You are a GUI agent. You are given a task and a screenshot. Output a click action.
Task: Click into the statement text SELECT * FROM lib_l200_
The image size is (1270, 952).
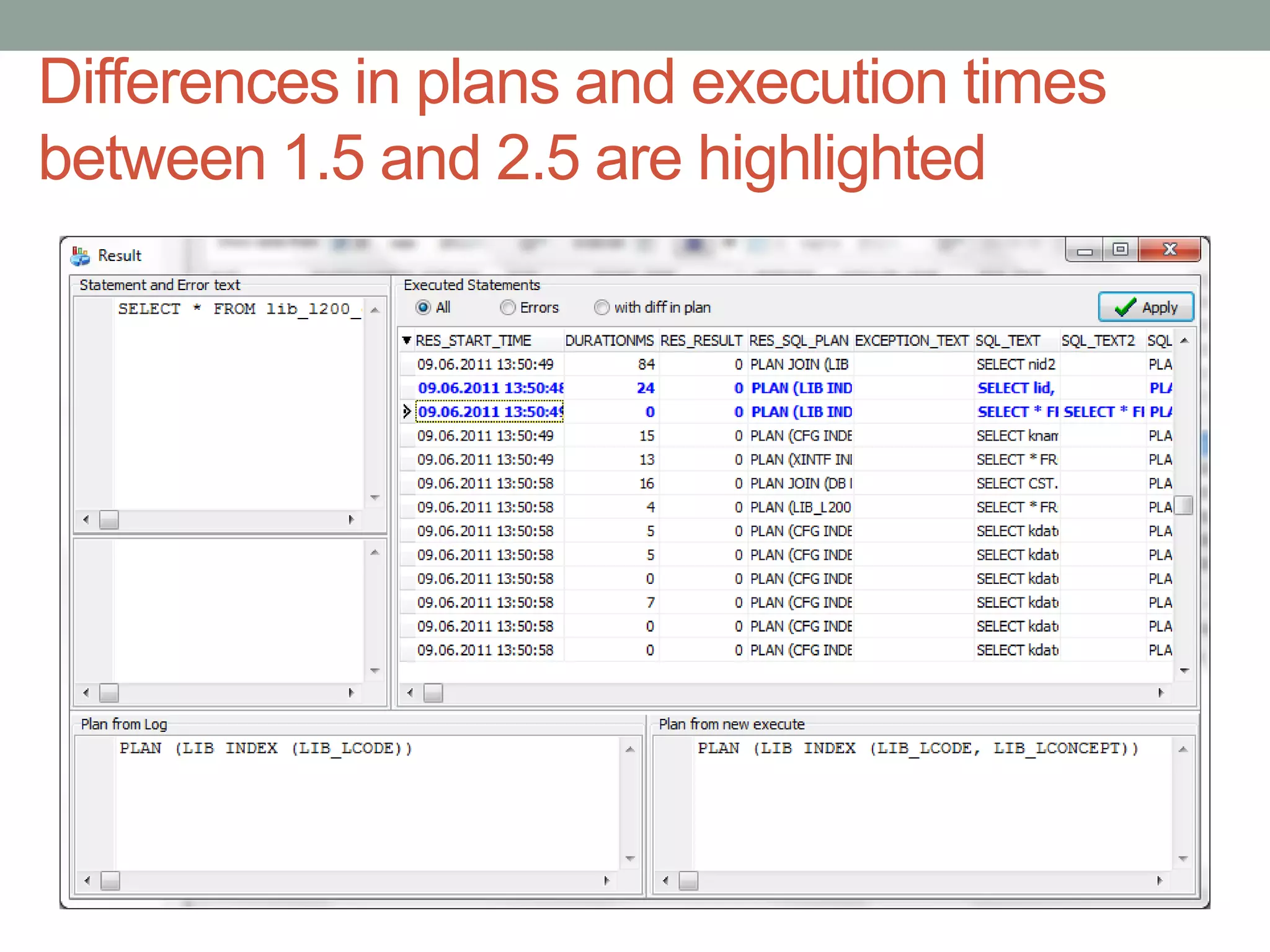click(239, 309)
